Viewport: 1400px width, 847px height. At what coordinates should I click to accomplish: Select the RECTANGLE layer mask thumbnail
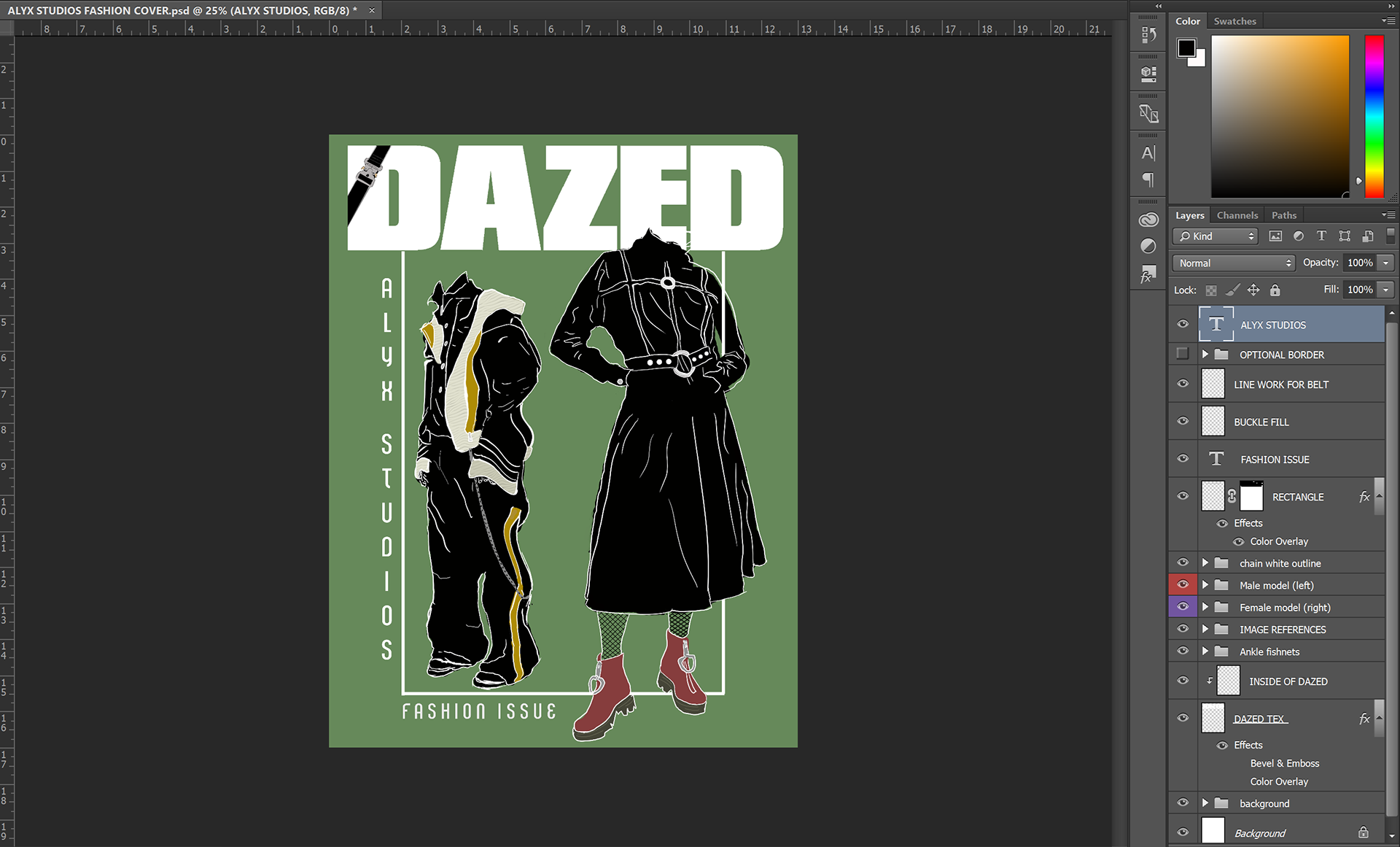point(1251,496)
